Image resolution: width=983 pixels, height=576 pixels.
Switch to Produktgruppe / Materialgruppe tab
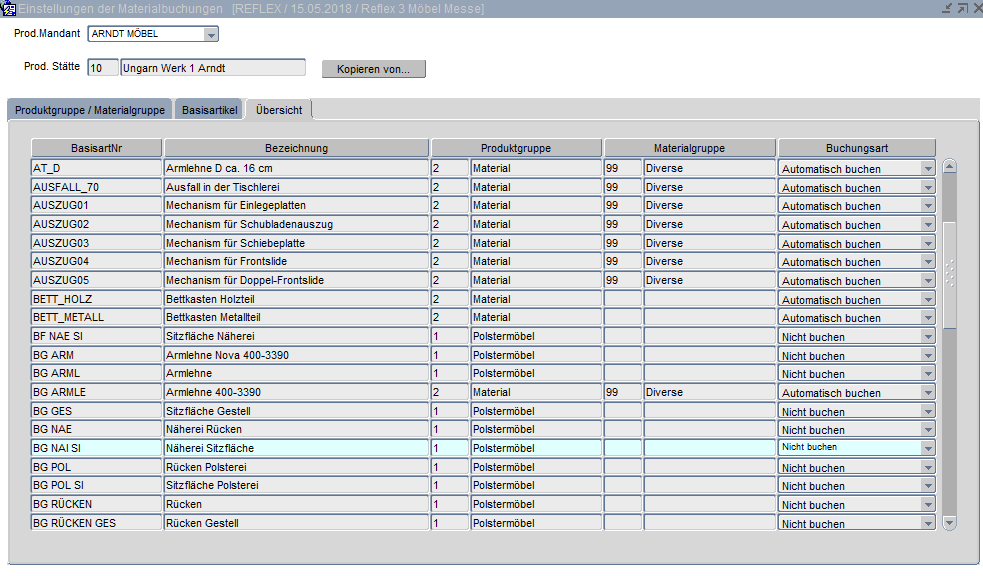89,110
